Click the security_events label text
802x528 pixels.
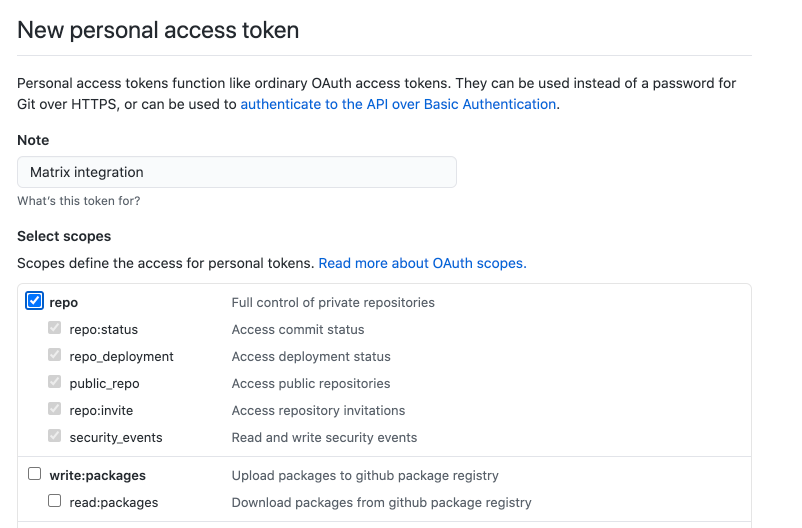pos(116,438)
